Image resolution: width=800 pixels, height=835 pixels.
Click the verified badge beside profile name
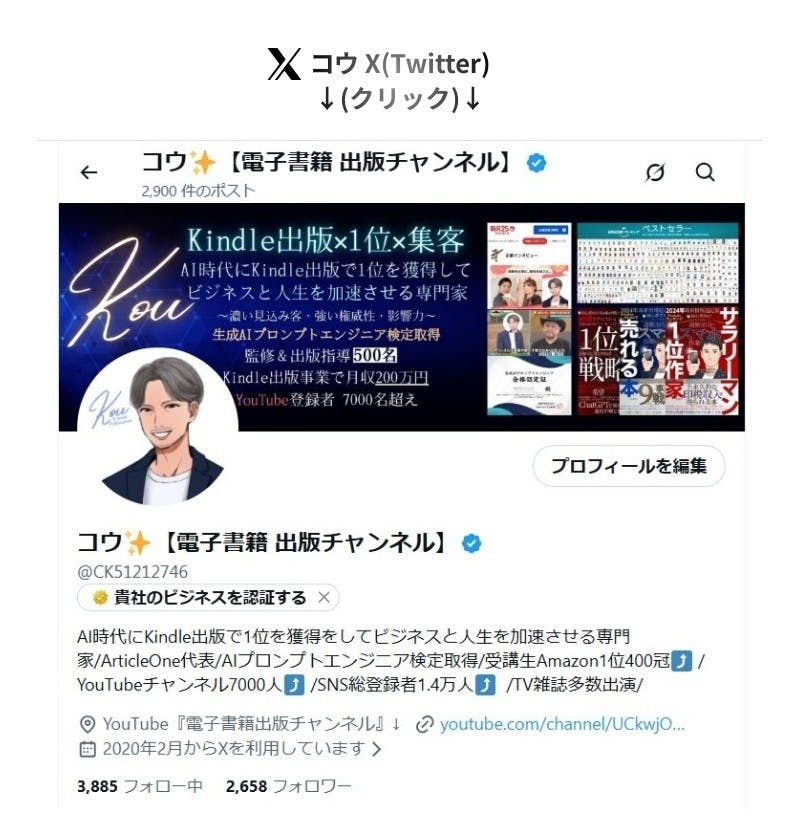click(471, 543)
